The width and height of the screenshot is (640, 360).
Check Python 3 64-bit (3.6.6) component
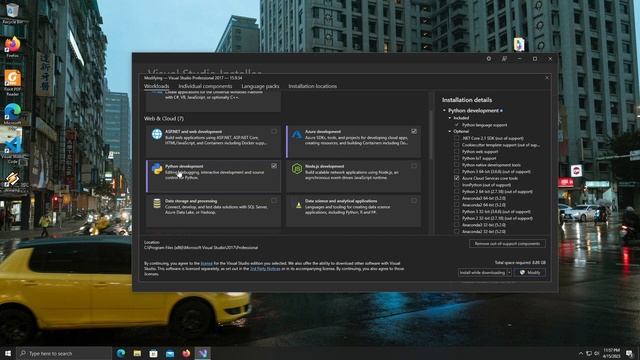(457, 171)
